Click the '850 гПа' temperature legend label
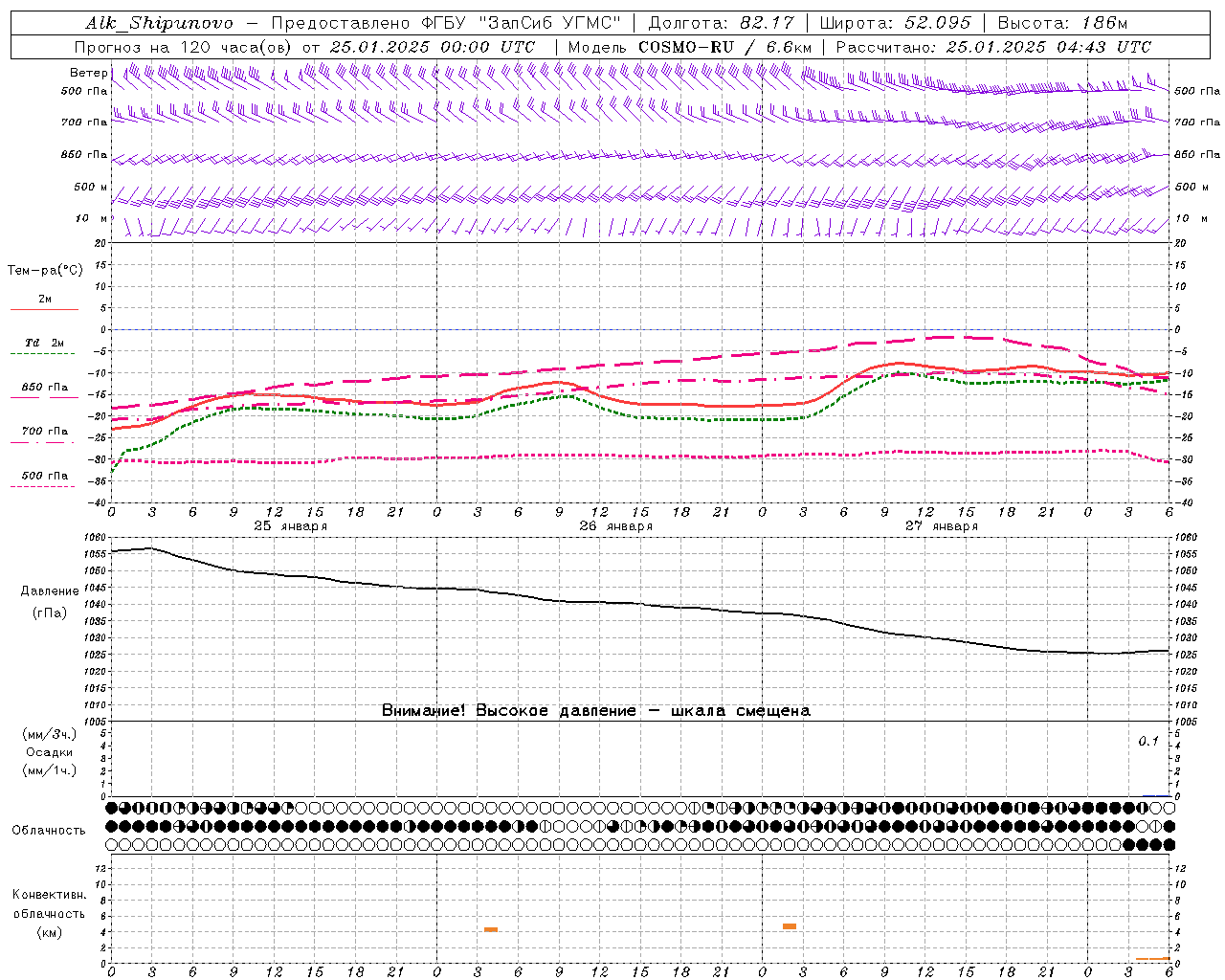Screen dimensions: 1225x980 point(45,388)
